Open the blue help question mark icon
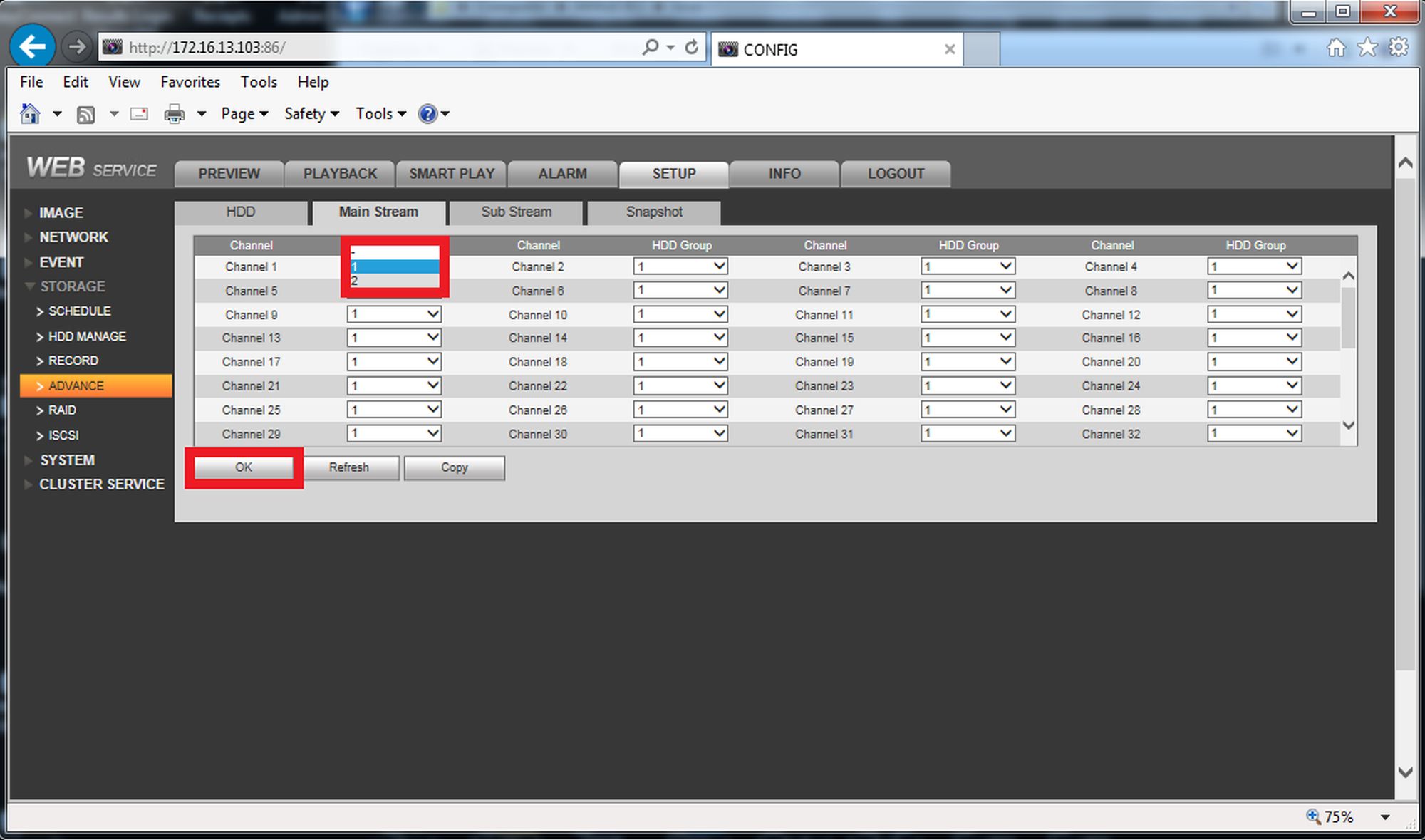This screenshot has height=840, width=1425. (x=427, y=114)
